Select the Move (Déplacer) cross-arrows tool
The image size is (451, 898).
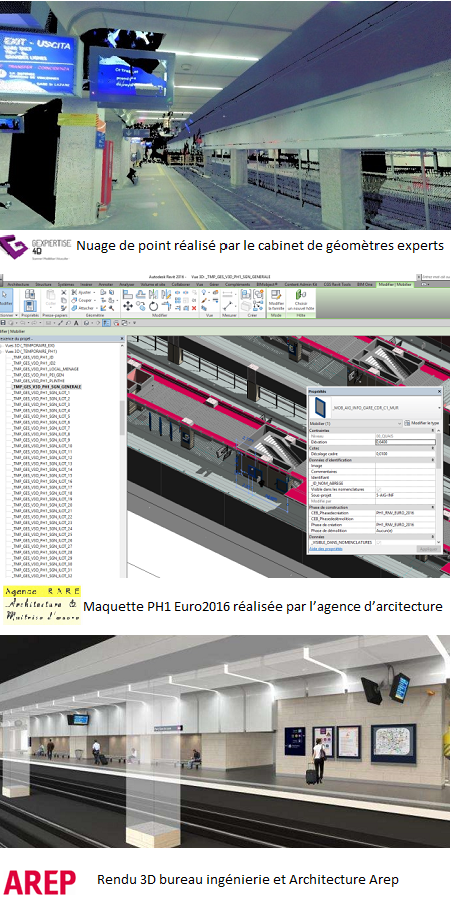pos(127,306)
